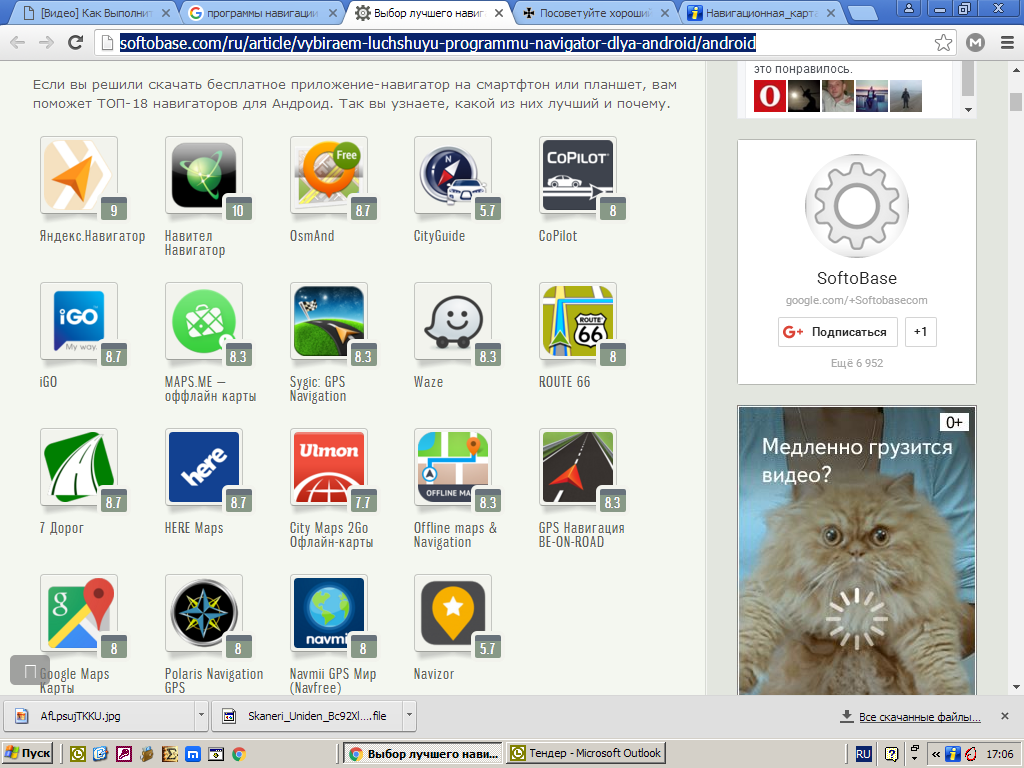Open the Ulmon City Maps 2Go icon
This screenshot has width=1024, height=768.
pyautogui.click(x=329, y=468)
